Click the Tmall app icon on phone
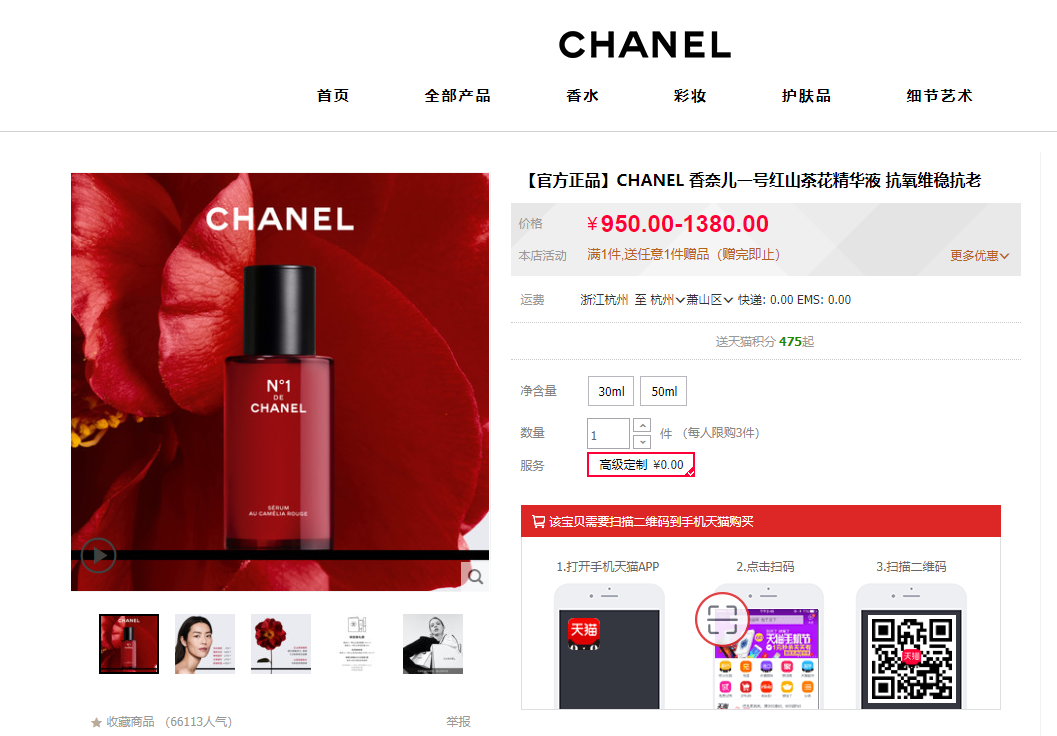Screen dimensions: 1057x736 pyautogui.click(x=584, y=633)
